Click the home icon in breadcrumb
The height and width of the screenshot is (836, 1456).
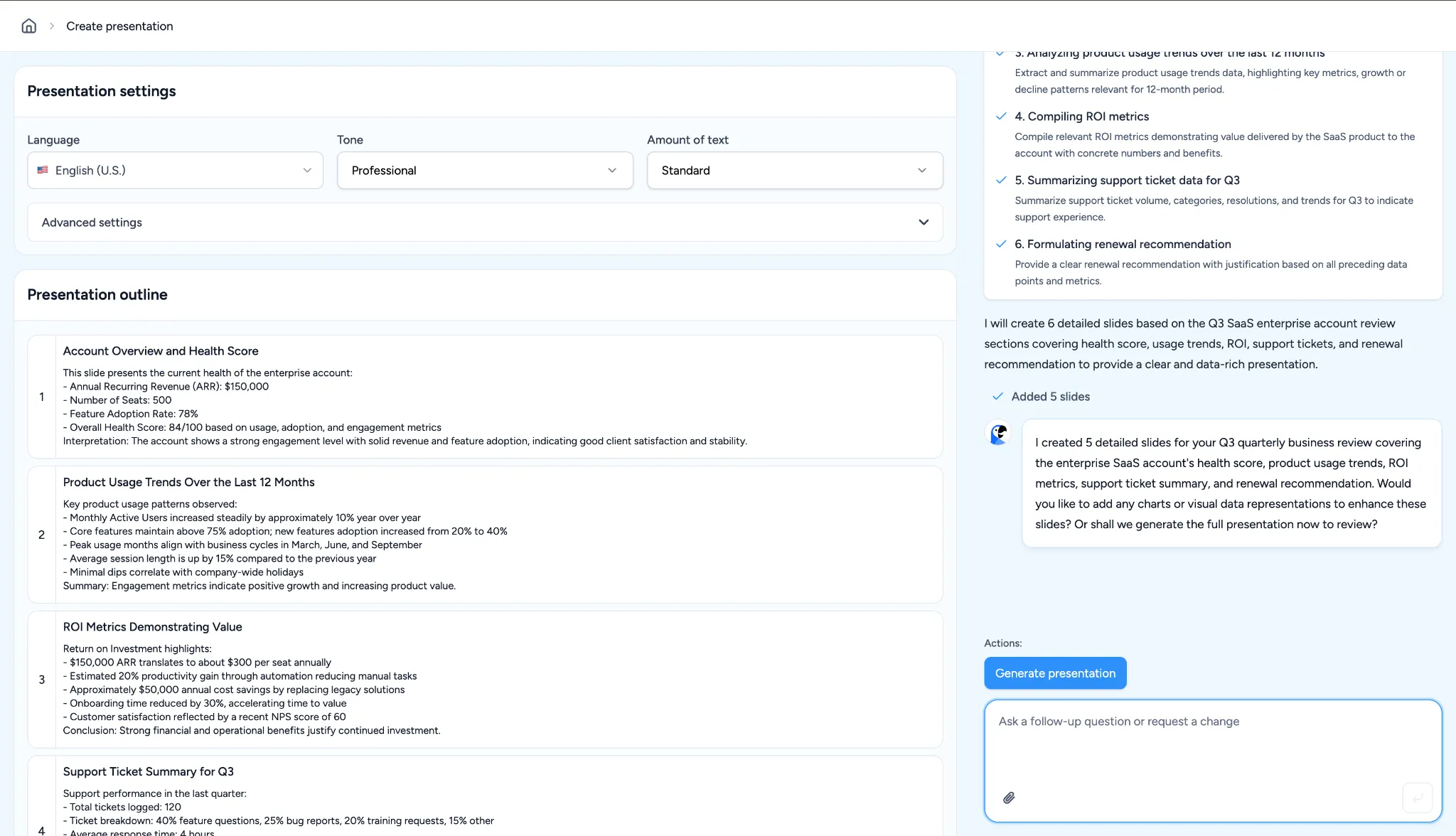[x=28, y=26]
